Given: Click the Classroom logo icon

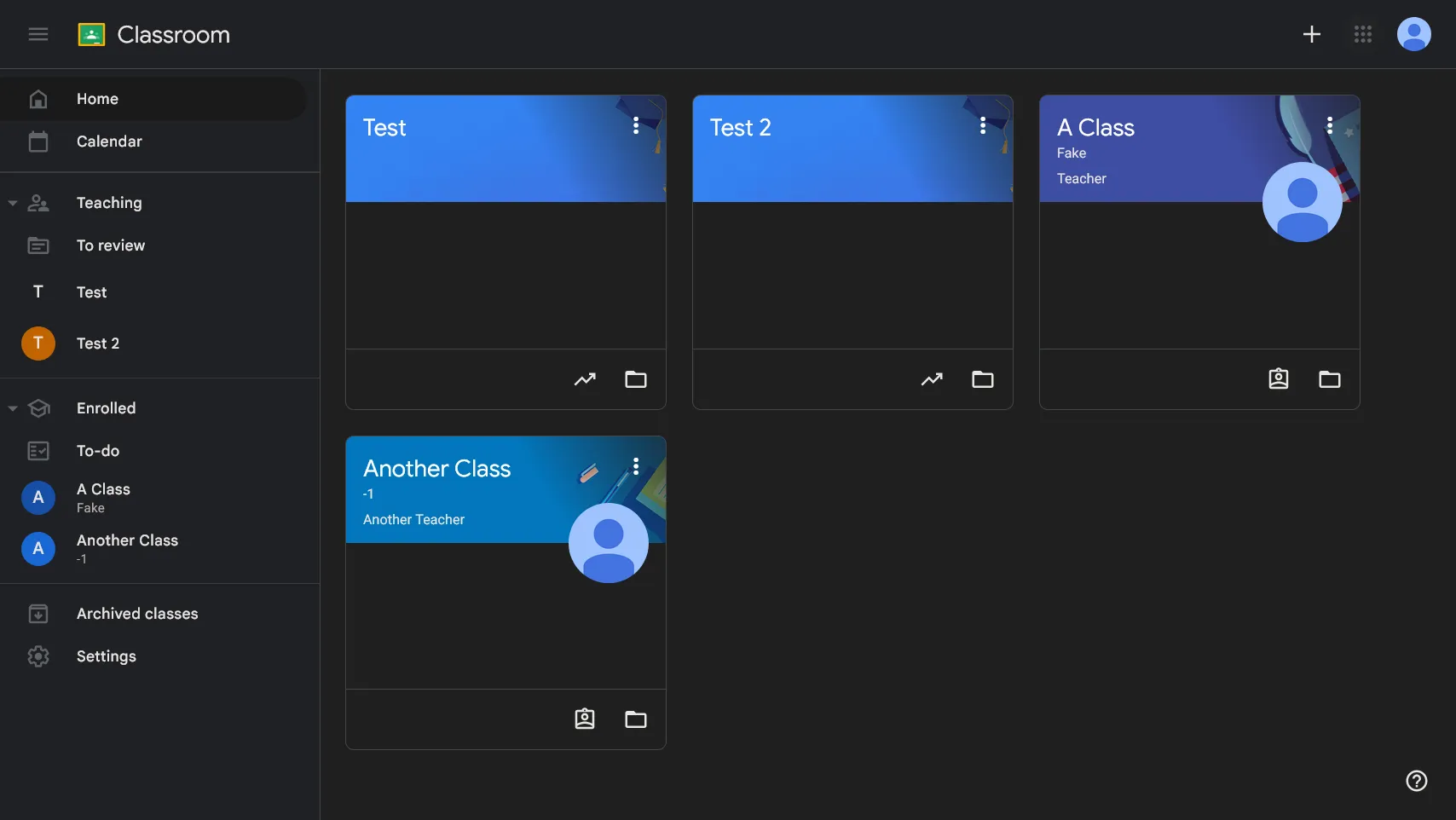Looking at the screenshot, I should (x=91, y=34).
